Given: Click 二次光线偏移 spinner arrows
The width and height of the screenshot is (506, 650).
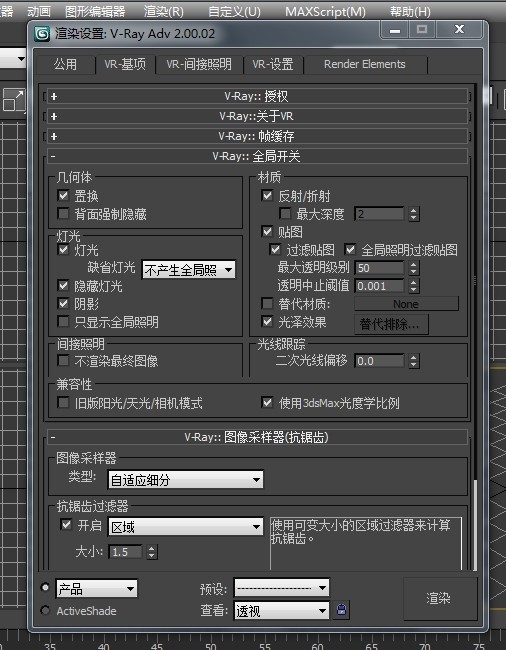Looking at the screenshot, I should tap(414, 361).
